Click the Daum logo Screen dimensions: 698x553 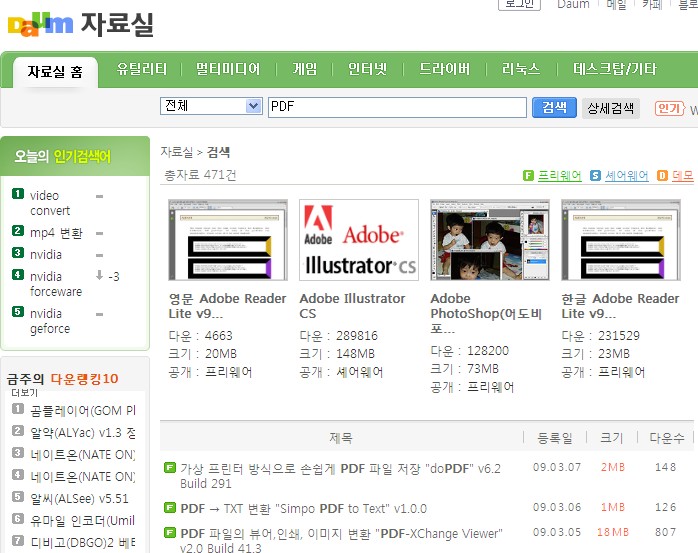pos(40,24)
